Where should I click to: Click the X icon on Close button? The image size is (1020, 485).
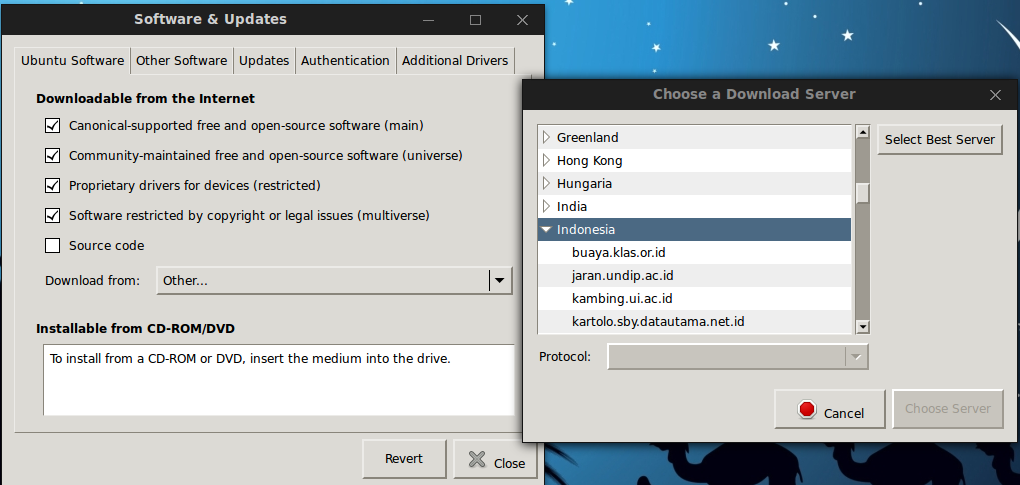point(477,460)
